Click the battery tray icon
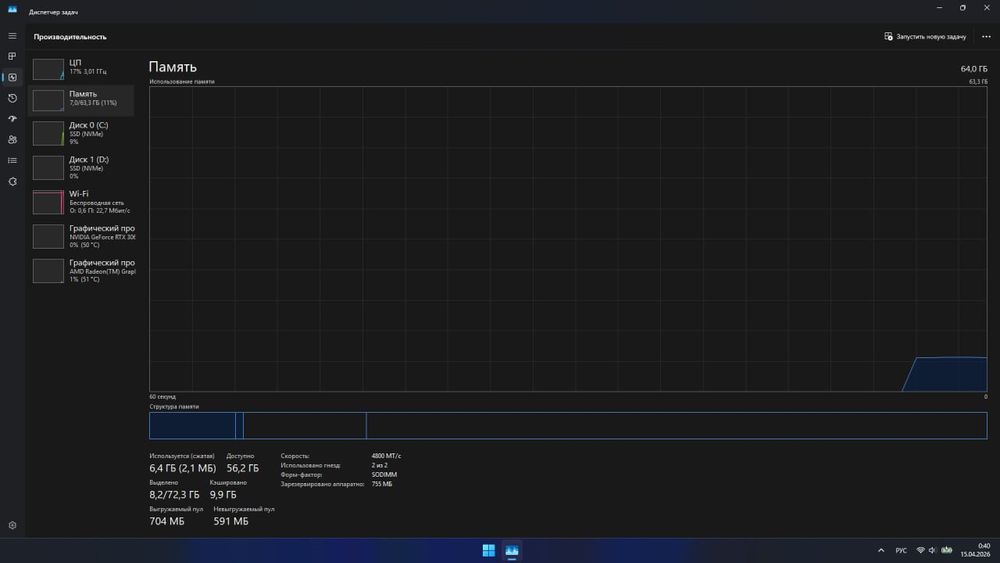 946,550
